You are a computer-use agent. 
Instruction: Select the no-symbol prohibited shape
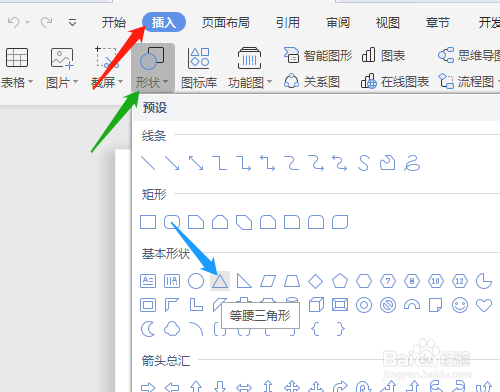pos(388,305)
